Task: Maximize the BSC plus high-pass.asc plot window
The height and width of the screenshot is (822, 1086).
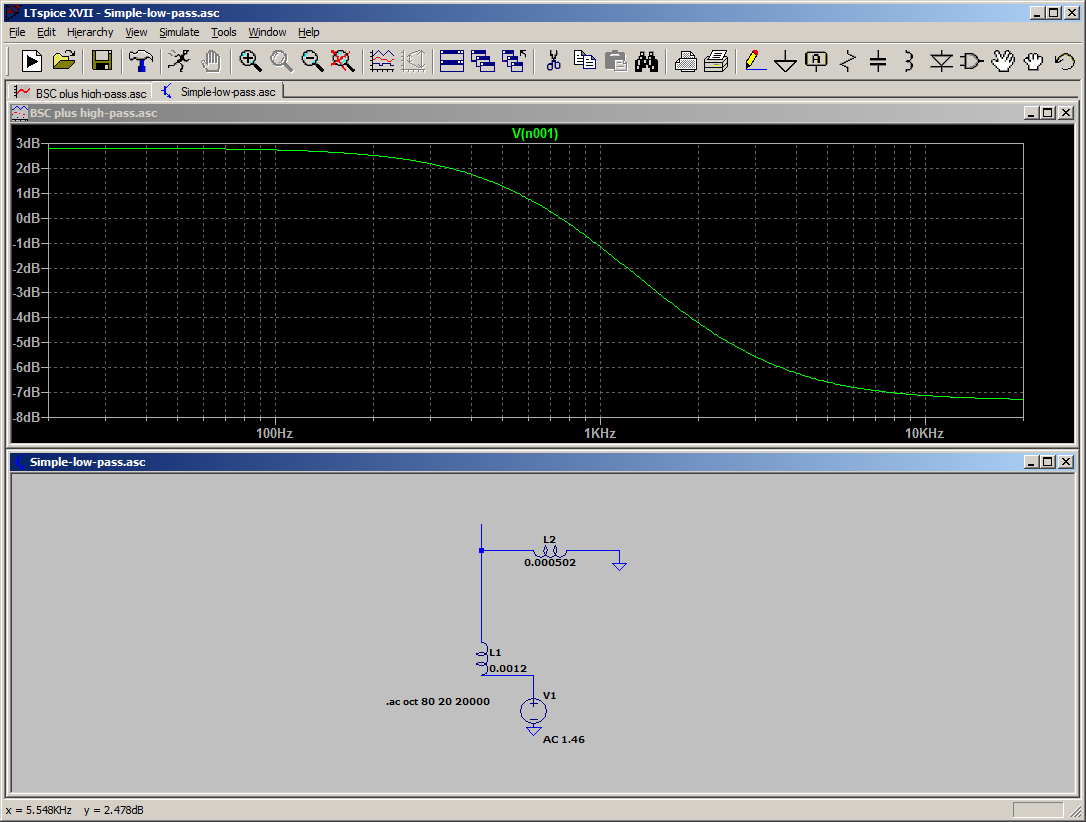Action: [x=1048, y=113]
